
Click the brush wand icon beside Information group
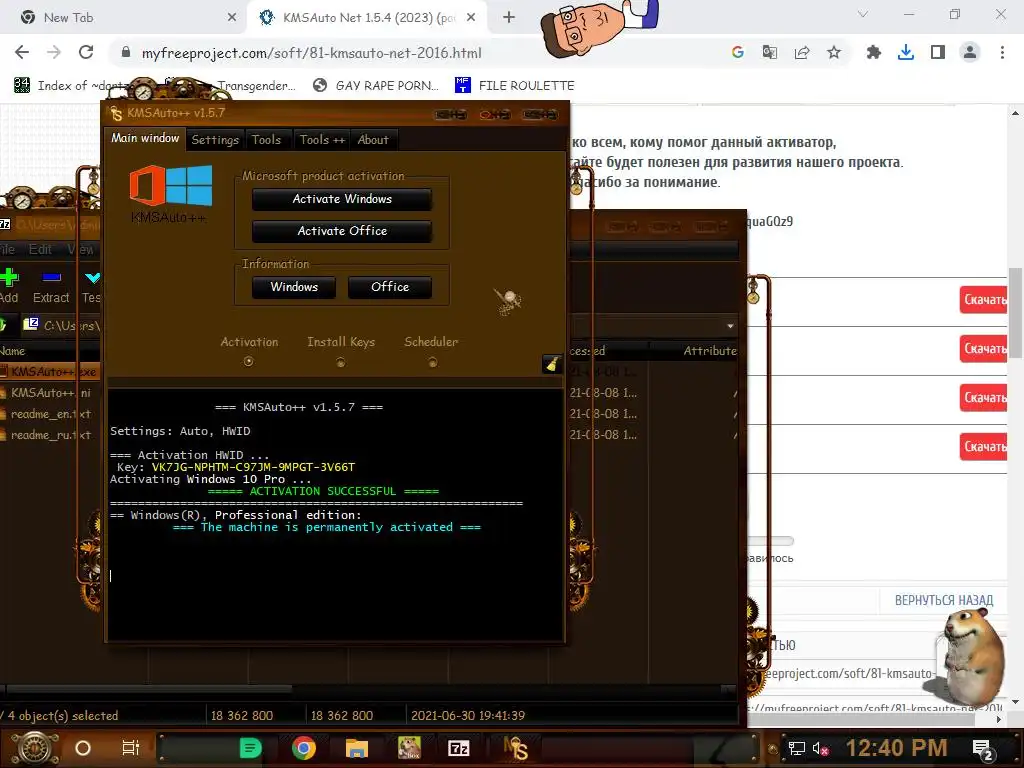click(x=507, y=301)
